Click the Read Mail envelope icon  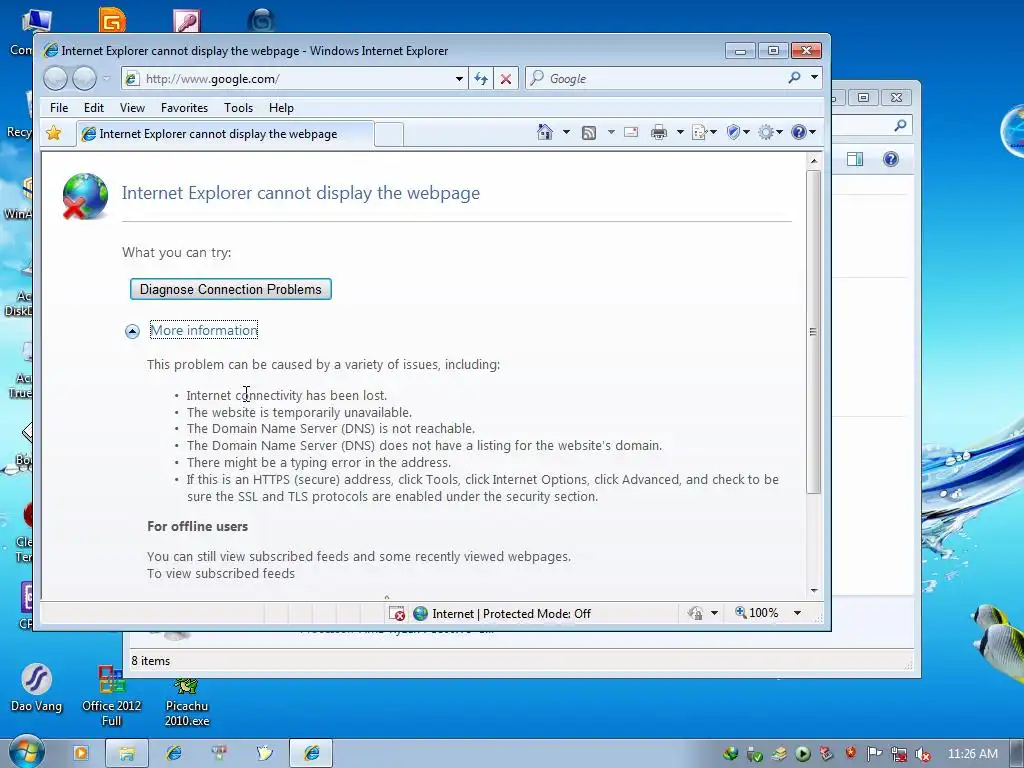pyautogui.click(x=631, y=133)
